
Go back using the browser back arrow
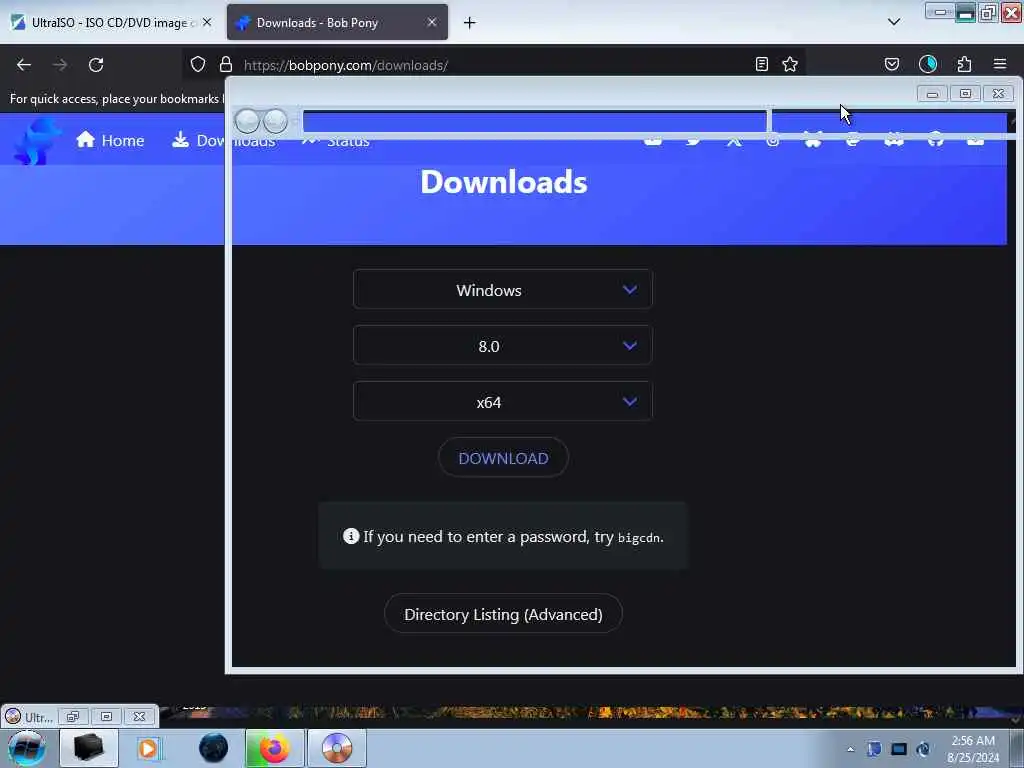(x=24, y=65)
